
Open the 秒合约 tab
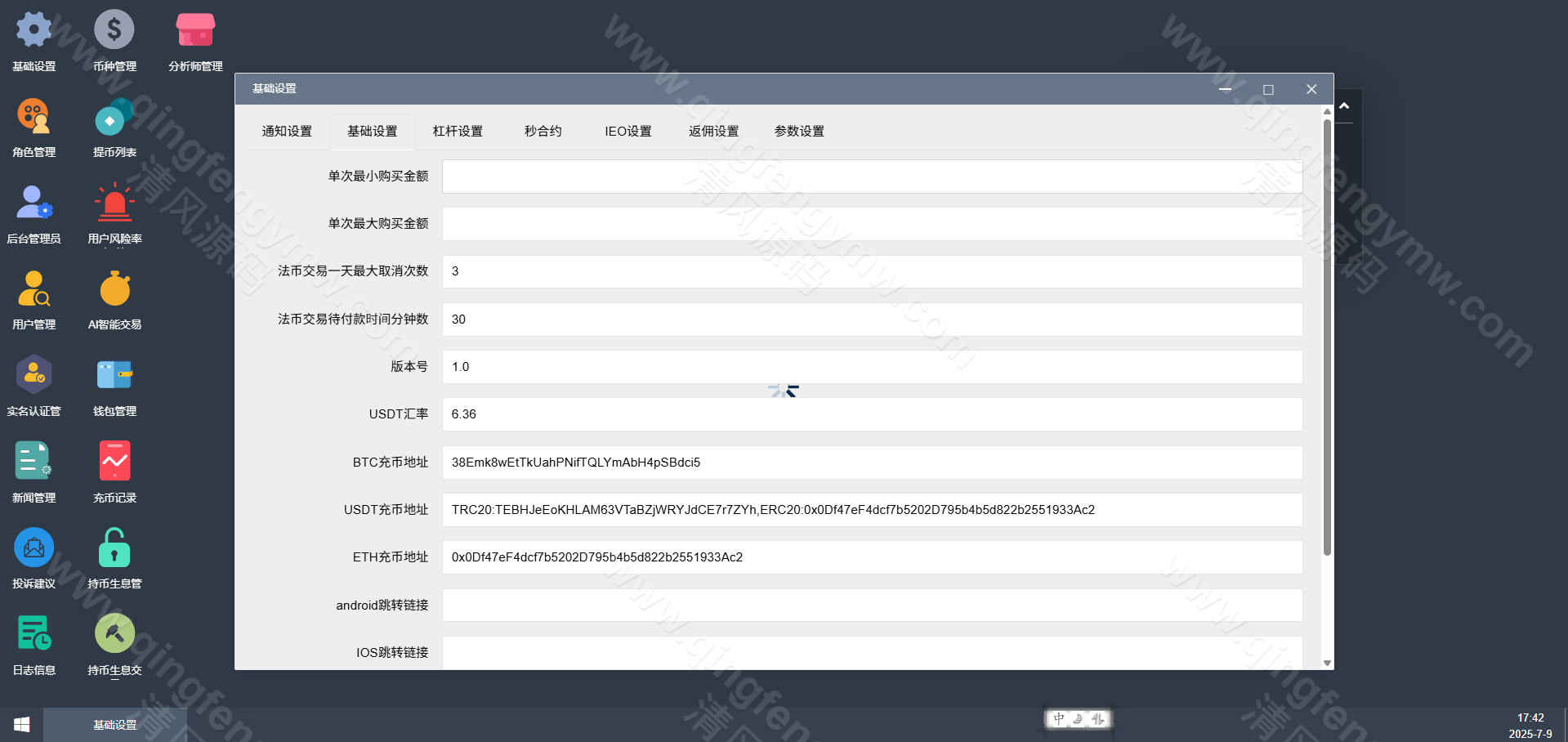click(543, 132)
